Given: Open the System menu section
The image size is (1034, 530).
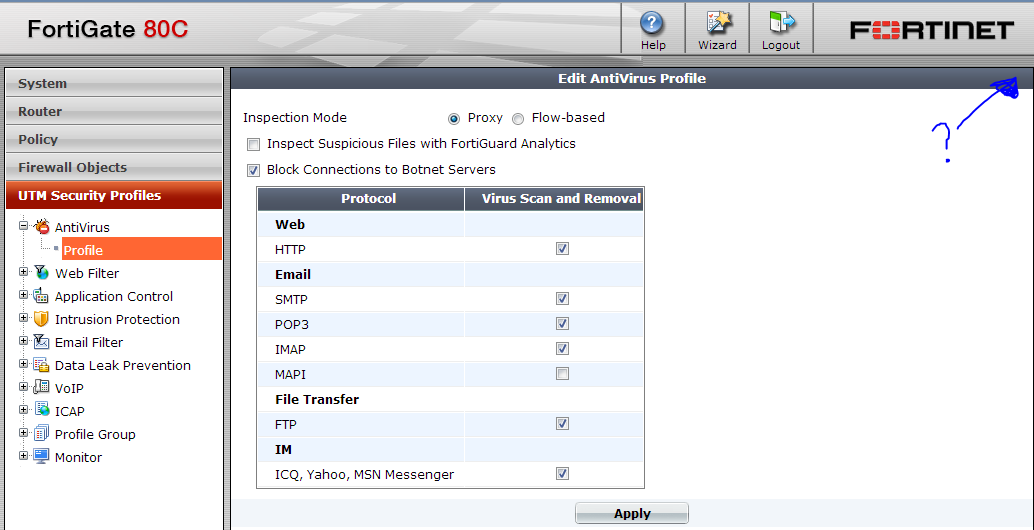Looking at the screenshot, I should [114, 83].
